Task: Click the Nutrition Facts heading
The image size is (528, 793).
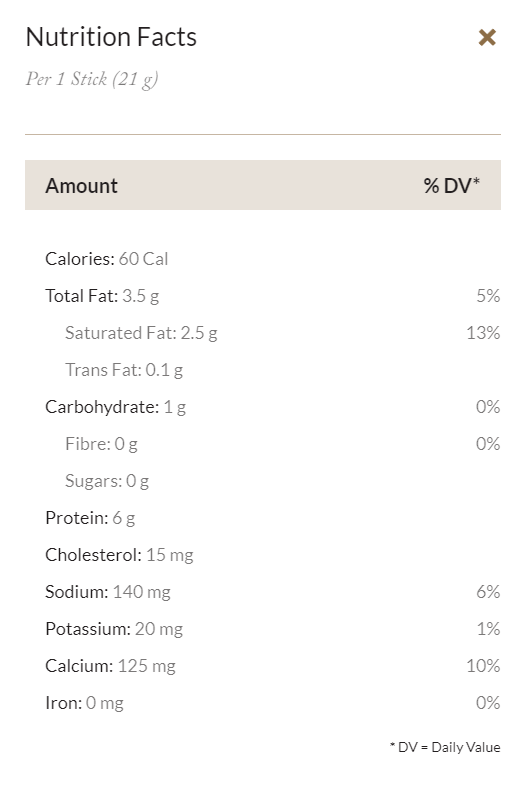Action: click(111, 37)
